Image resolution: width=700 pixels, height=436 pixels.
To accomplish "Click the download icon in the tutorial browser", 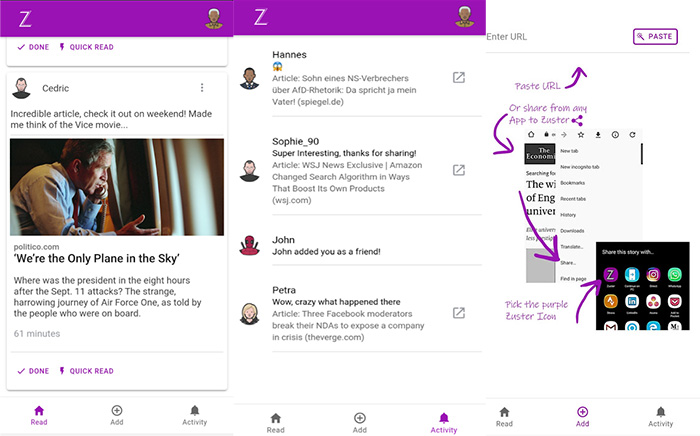I will 598,134.
